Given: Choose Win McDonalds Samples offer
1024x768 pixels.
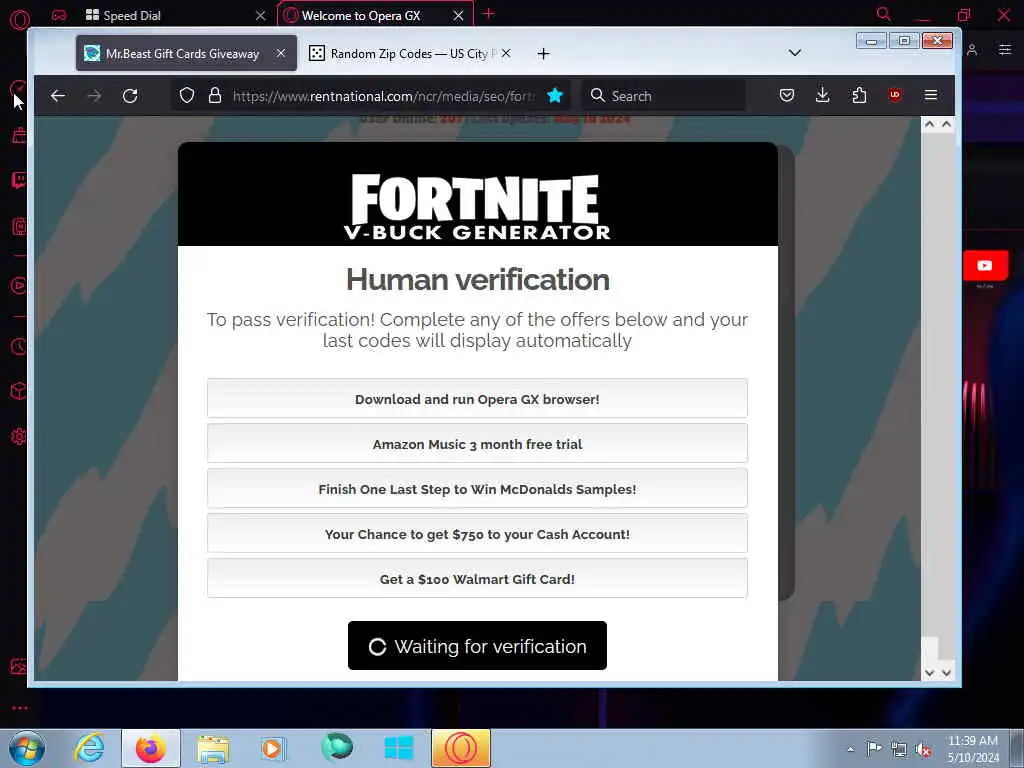Looking at the screenshot, I should 477,488.
